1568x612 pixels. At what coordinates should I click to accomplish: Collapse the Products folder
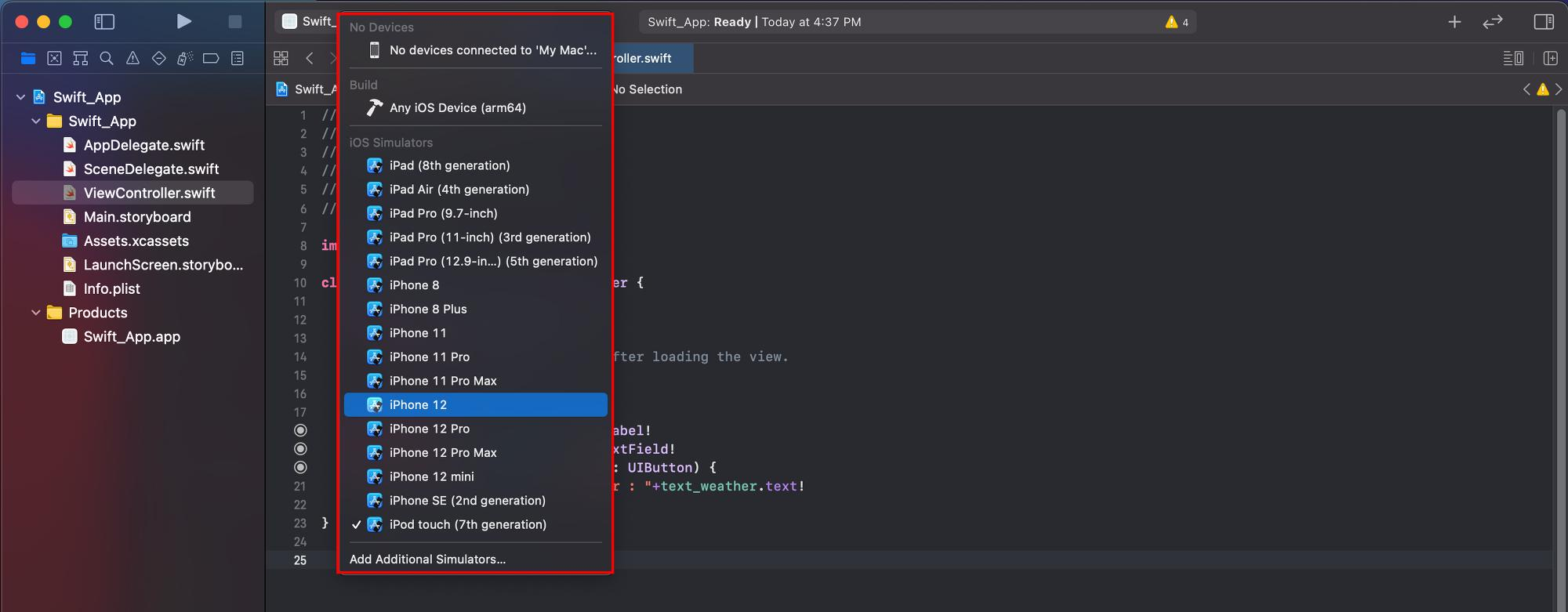[36, 313]
